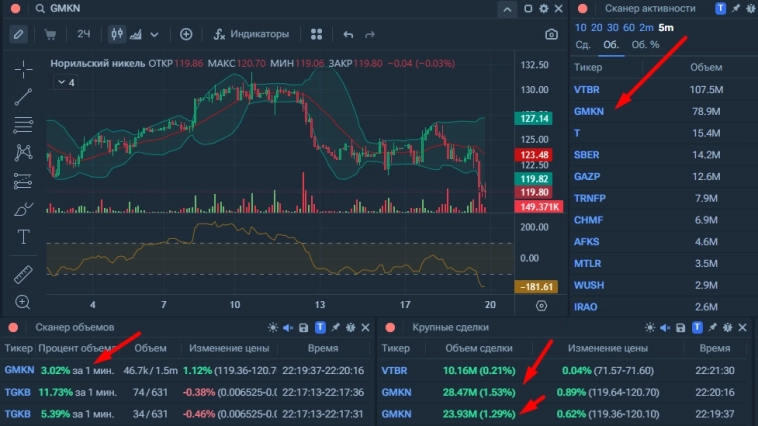
Task: Click the shopping cart trade icon
Action: click(x=50, y=34)
